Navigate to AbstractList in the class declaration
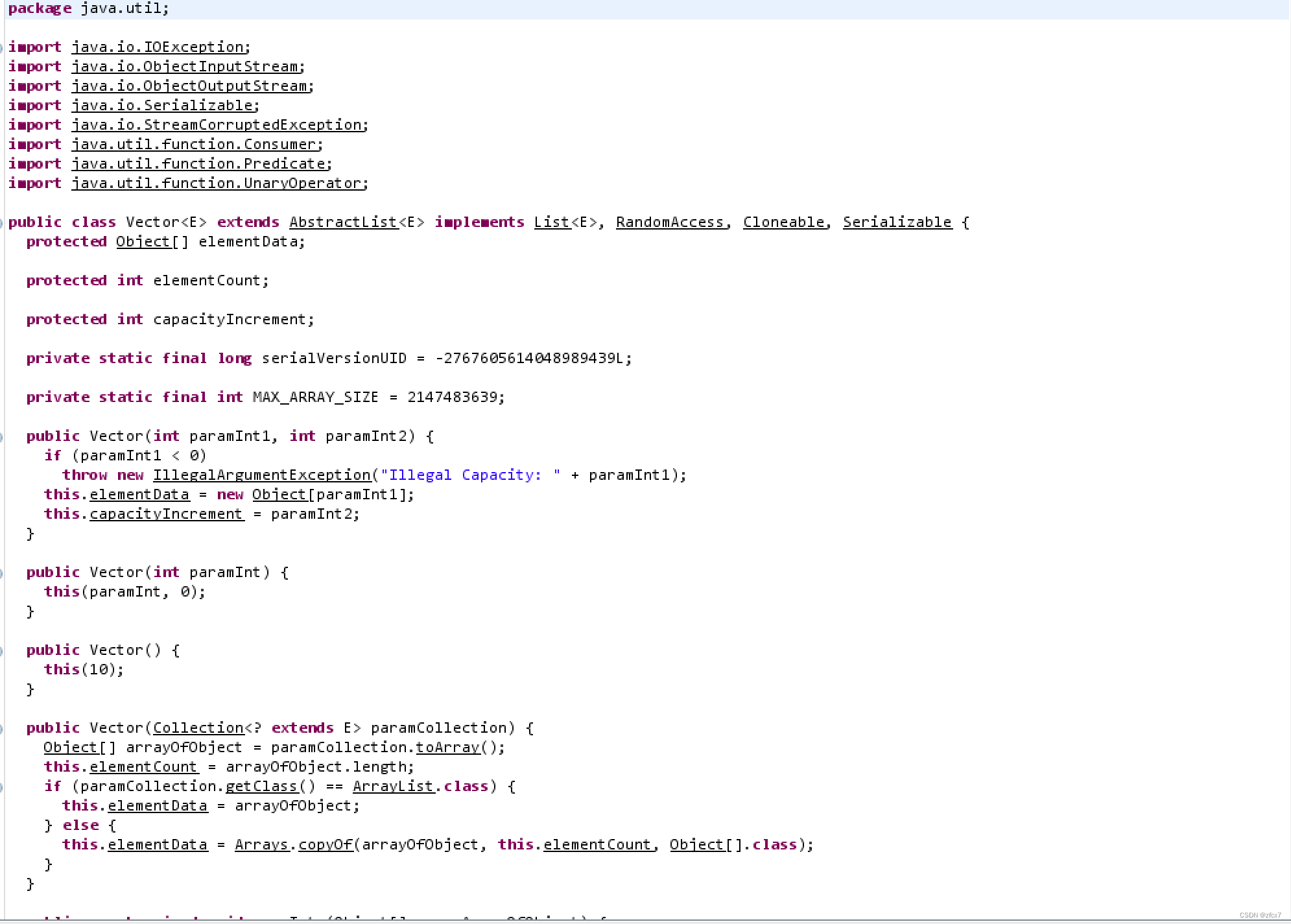1291x924 pixels. click(343, 222)
